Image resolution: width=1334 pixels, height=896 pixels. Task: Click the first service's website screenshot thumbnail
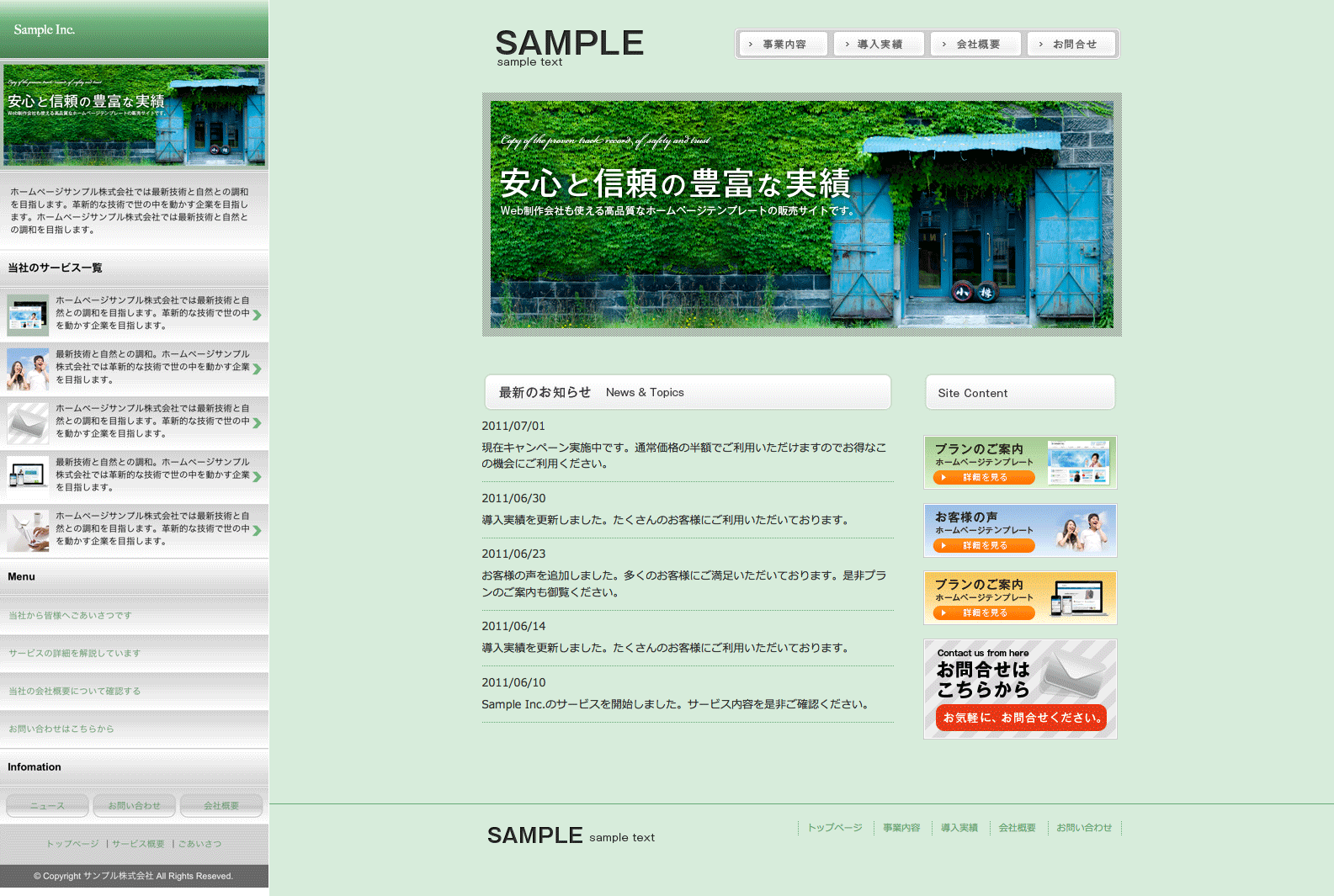click(28, 314)
